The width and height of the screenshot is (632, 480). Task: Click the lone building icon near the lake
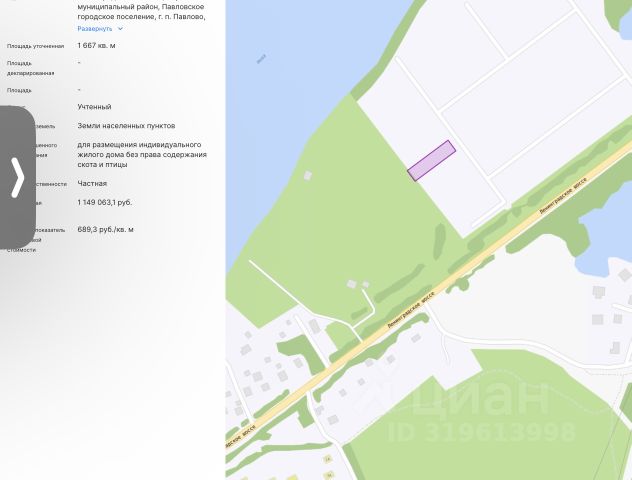(308, 175)
